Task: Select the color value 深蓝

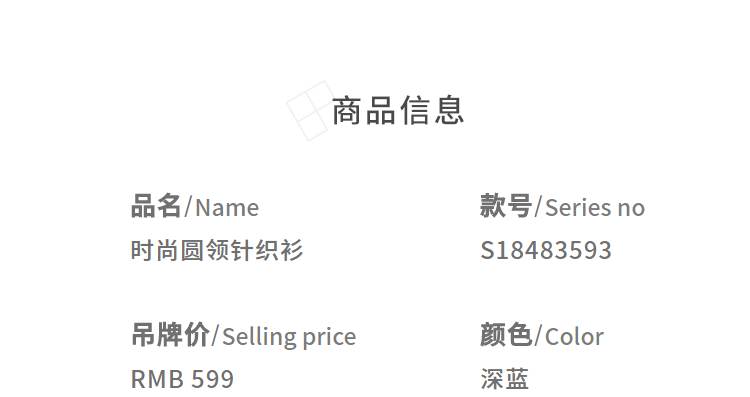Action: pos(505,379)
